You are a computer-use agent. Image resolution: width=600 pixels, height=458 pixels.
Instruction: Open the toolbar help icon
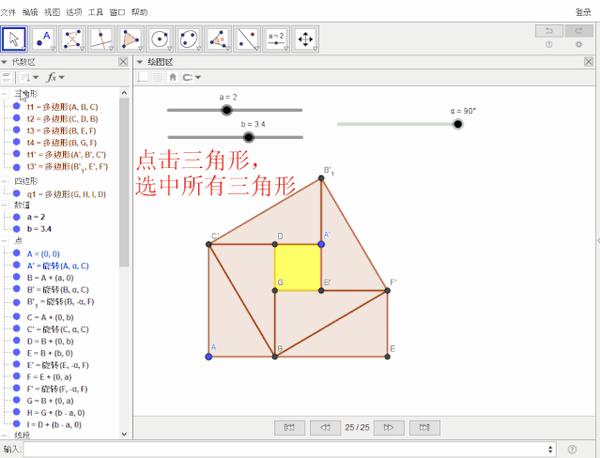(549, 44)
